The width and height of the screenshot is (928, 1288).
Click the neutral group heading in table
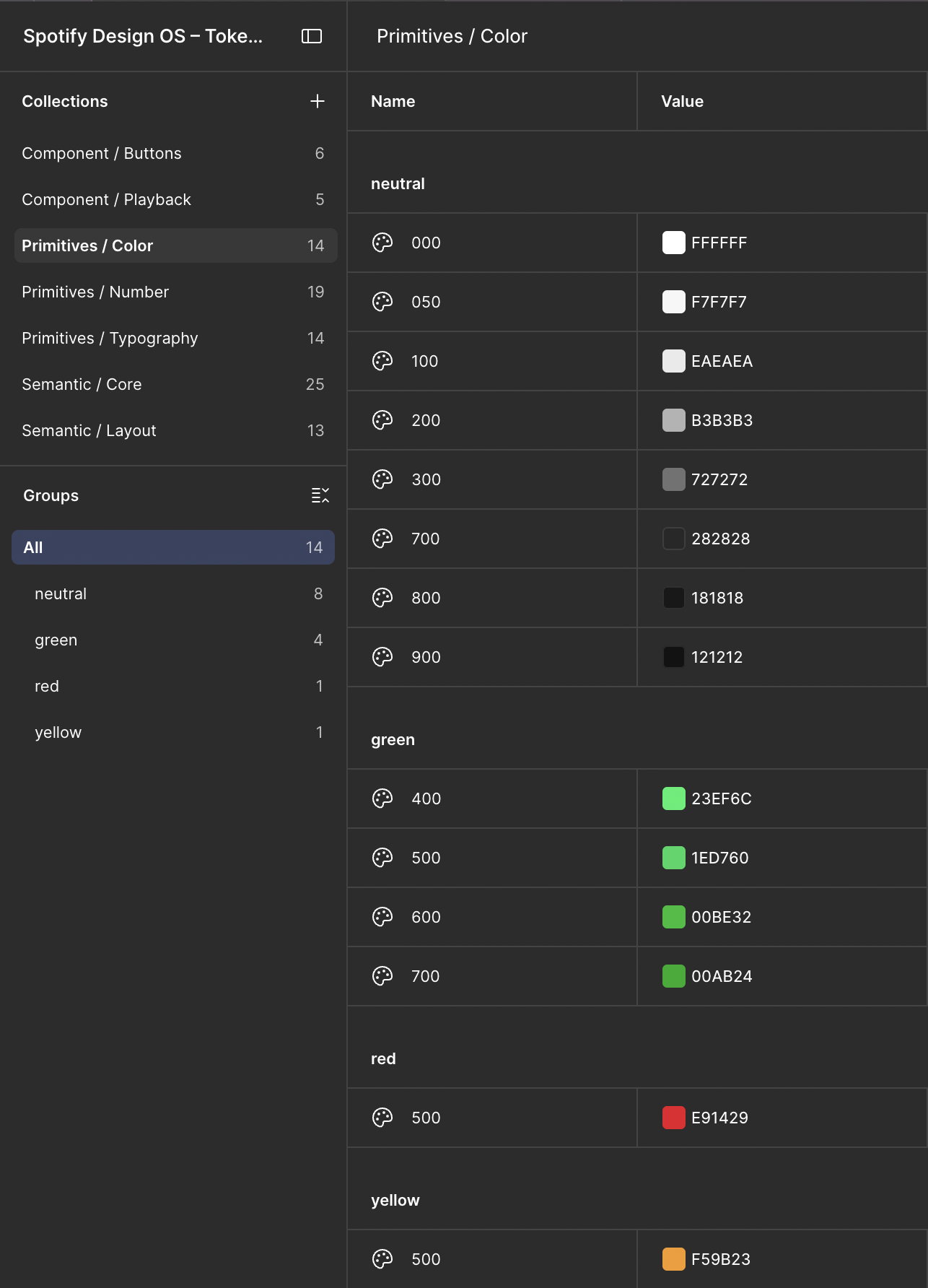click(x=398, y=183)
